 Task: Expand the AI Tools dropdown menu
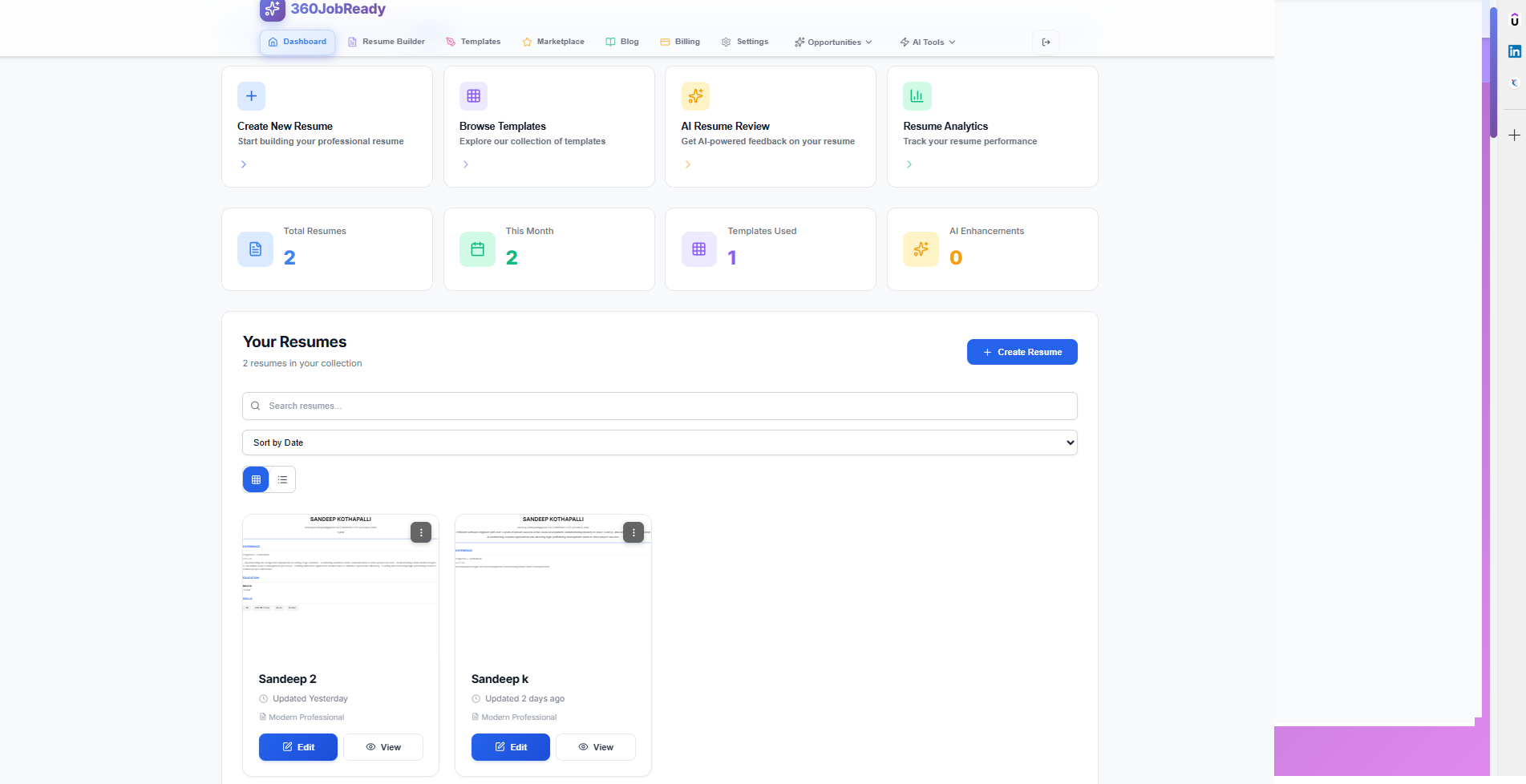tap(928, 42)
